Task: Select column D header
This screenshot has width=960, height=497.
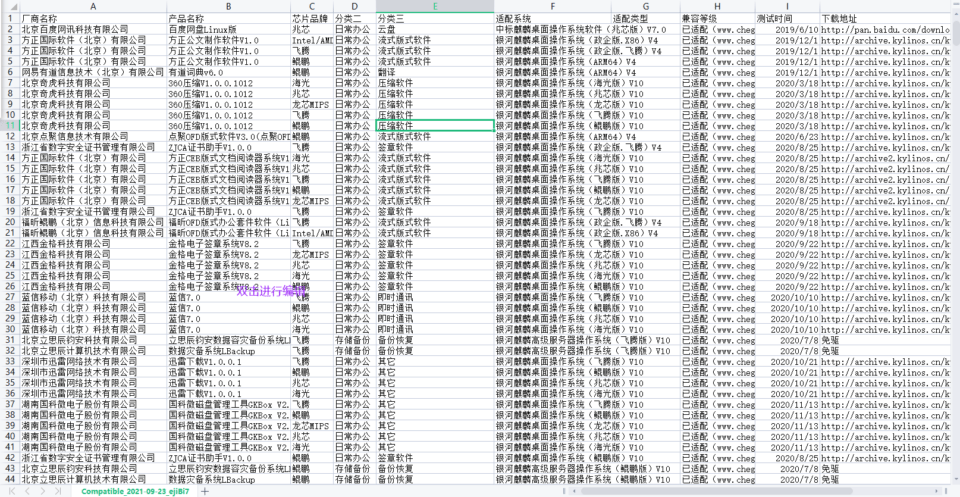Action: click(x=354, y=6)
